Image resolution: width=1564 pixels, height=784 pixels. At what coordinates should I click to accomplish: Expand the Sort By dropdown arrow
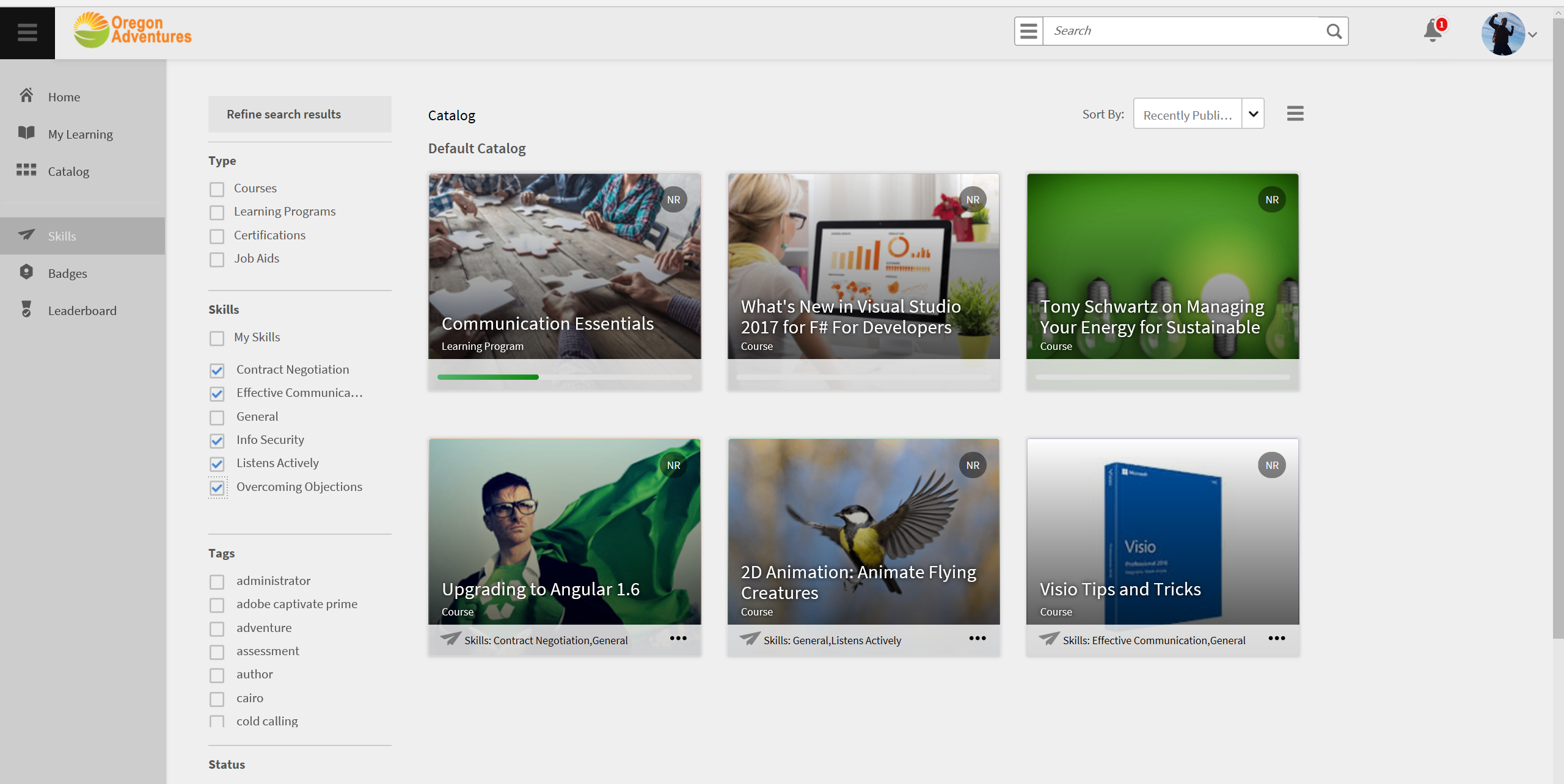[x=1253, y=114]
